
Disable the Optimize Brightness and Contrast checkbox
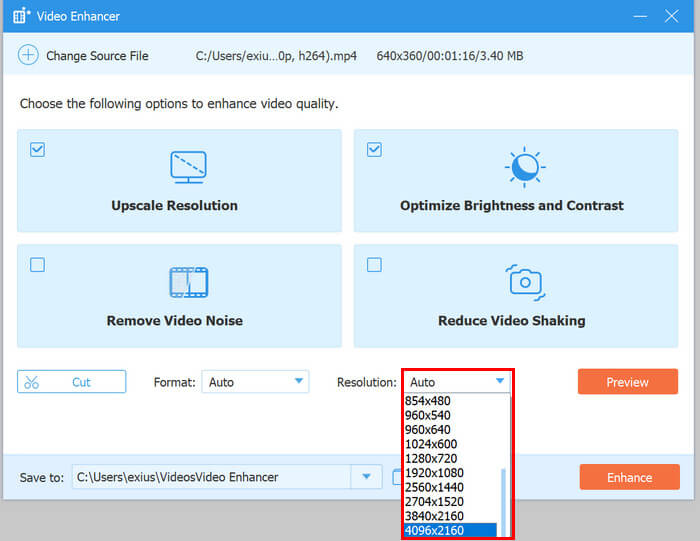point(374,150)
